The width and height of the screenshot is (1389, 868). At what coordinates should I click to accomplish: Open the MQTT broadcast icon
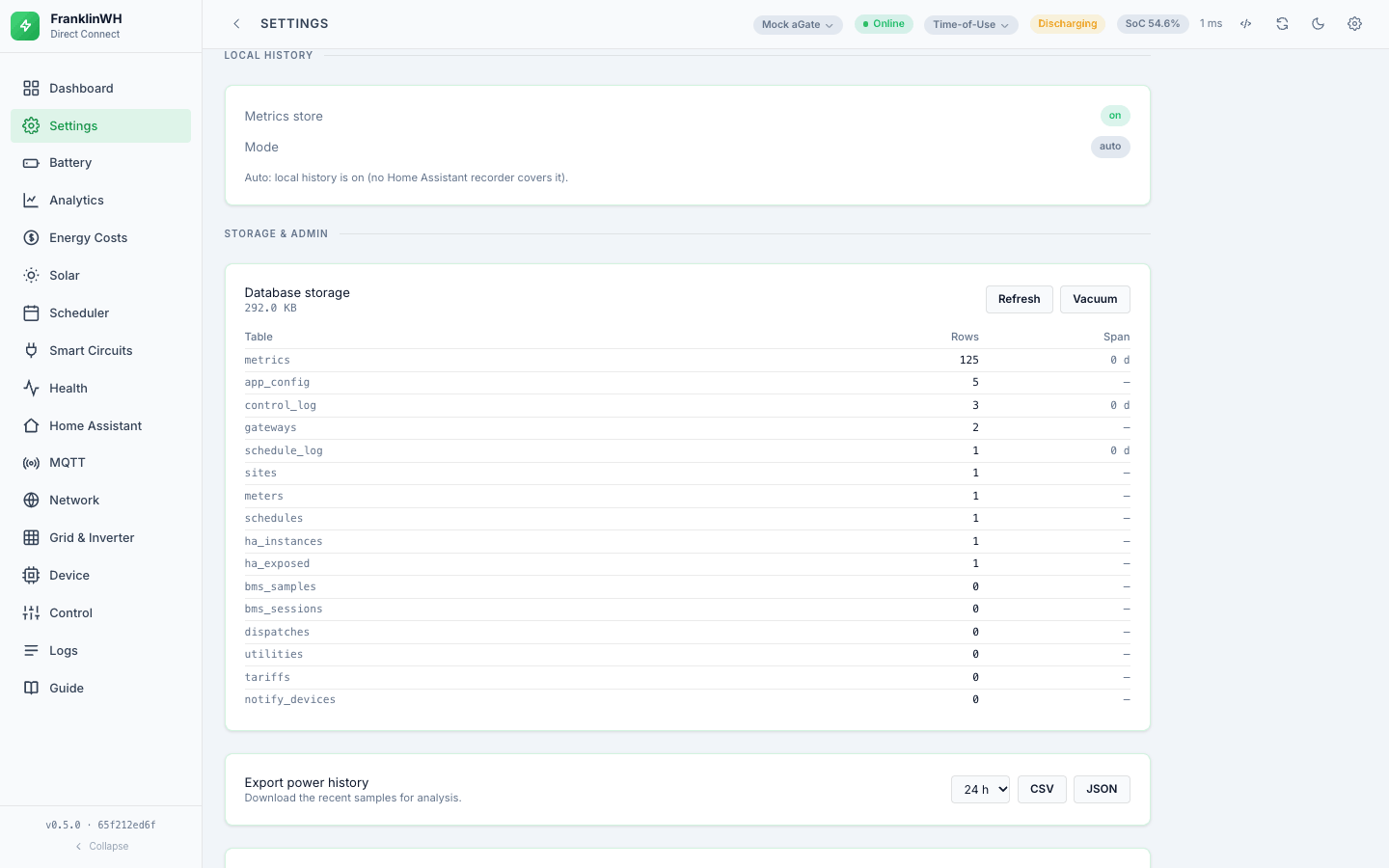(31, 463)
